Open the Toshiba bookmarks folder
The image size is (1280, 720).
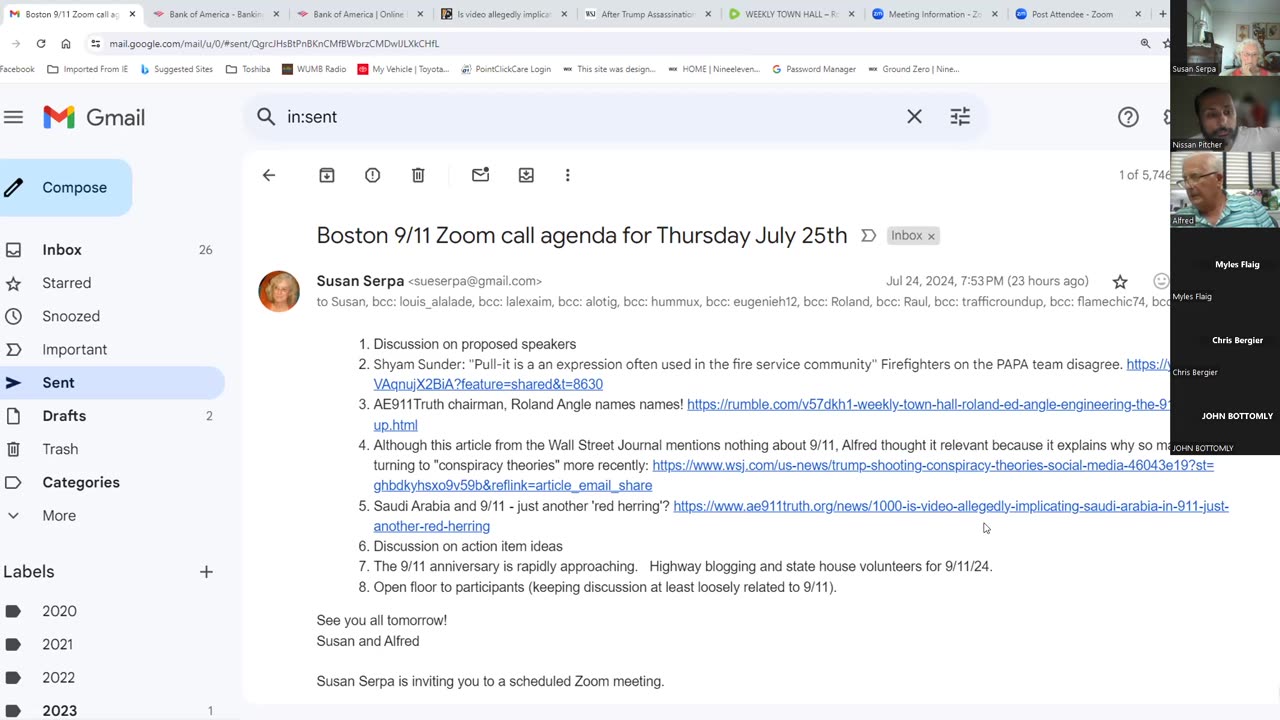[248, 69]
